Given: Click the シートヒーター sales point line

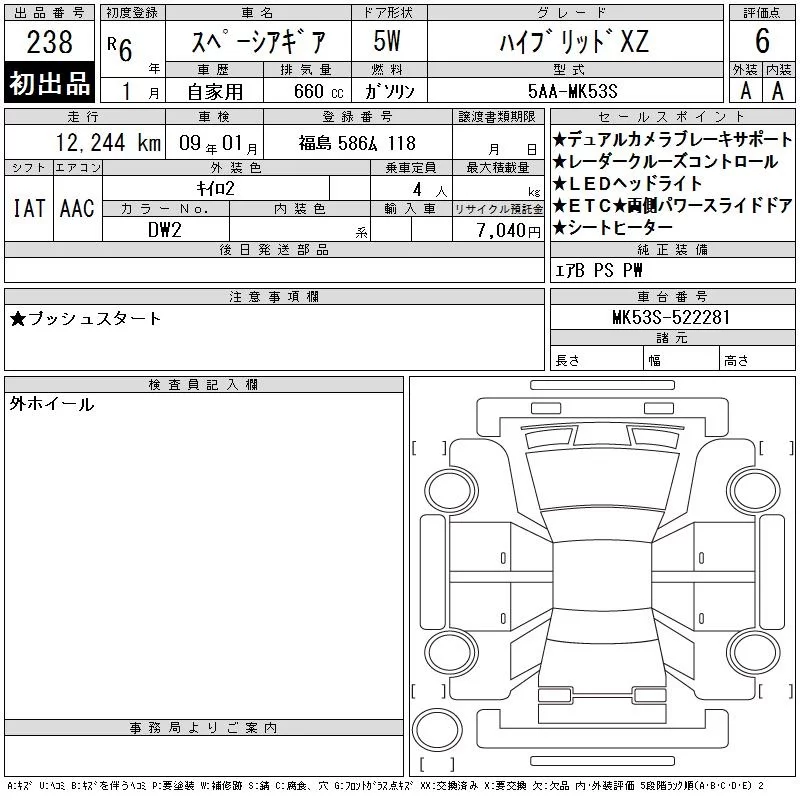Looking at the screenshot, I should click(x=613, y=228).
